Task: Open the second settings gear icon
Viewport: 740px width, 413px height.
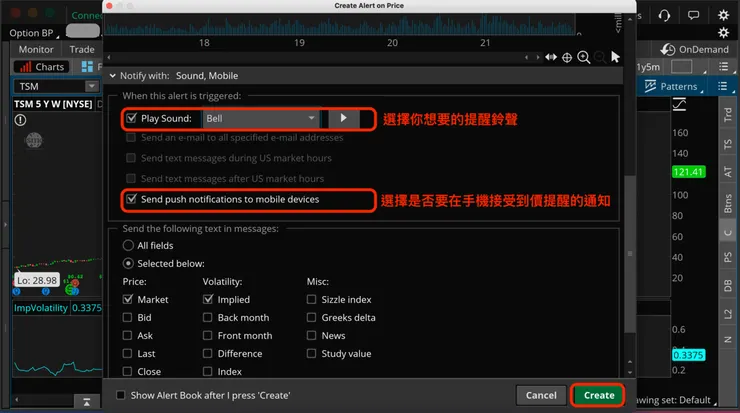Action: point(723,33)
